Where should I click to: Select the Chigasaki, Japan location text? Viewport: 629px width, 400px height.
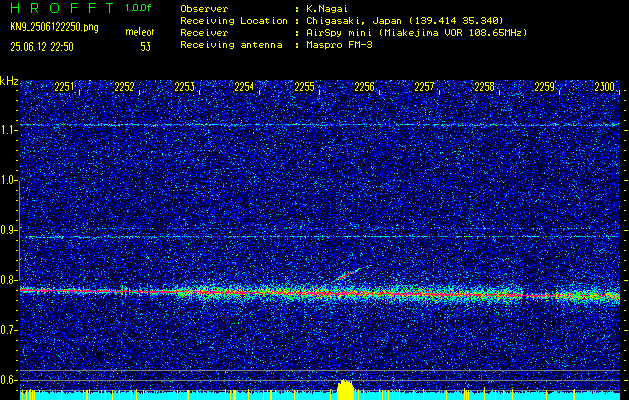pyautogui.click(x=404, y=20)
